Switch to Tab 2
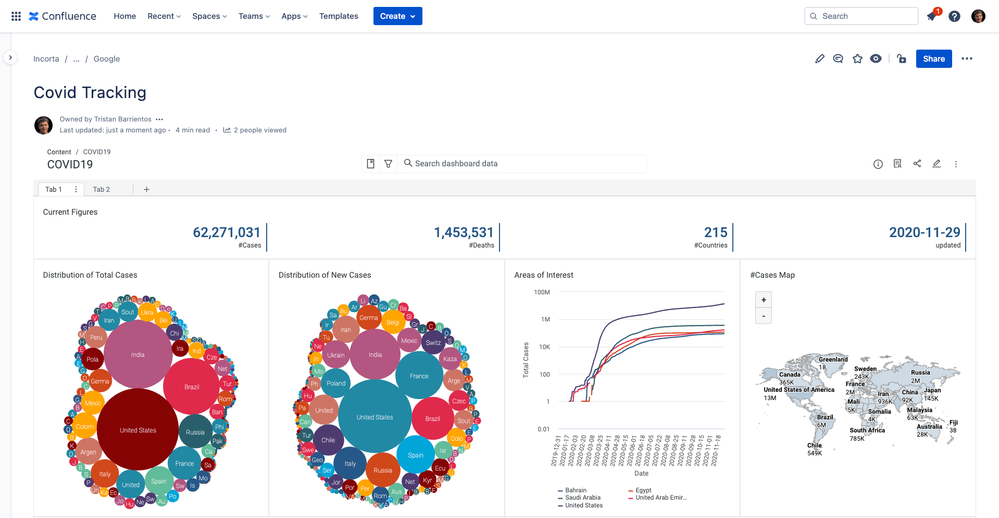Image resolution: width=999 pixels, height=518 pixels. pos(101,189)
